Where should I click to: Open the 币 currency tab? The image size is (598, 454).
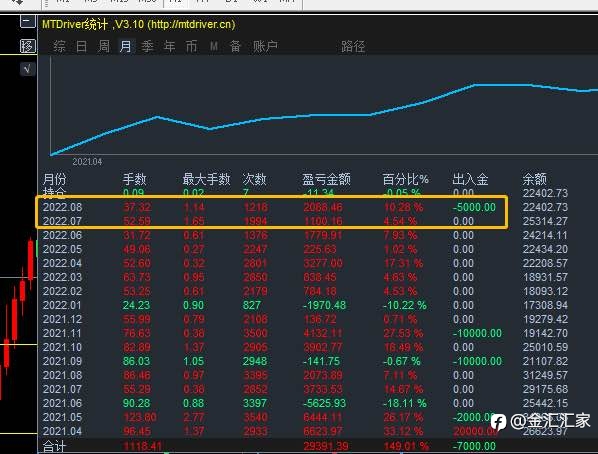point(191,47)
